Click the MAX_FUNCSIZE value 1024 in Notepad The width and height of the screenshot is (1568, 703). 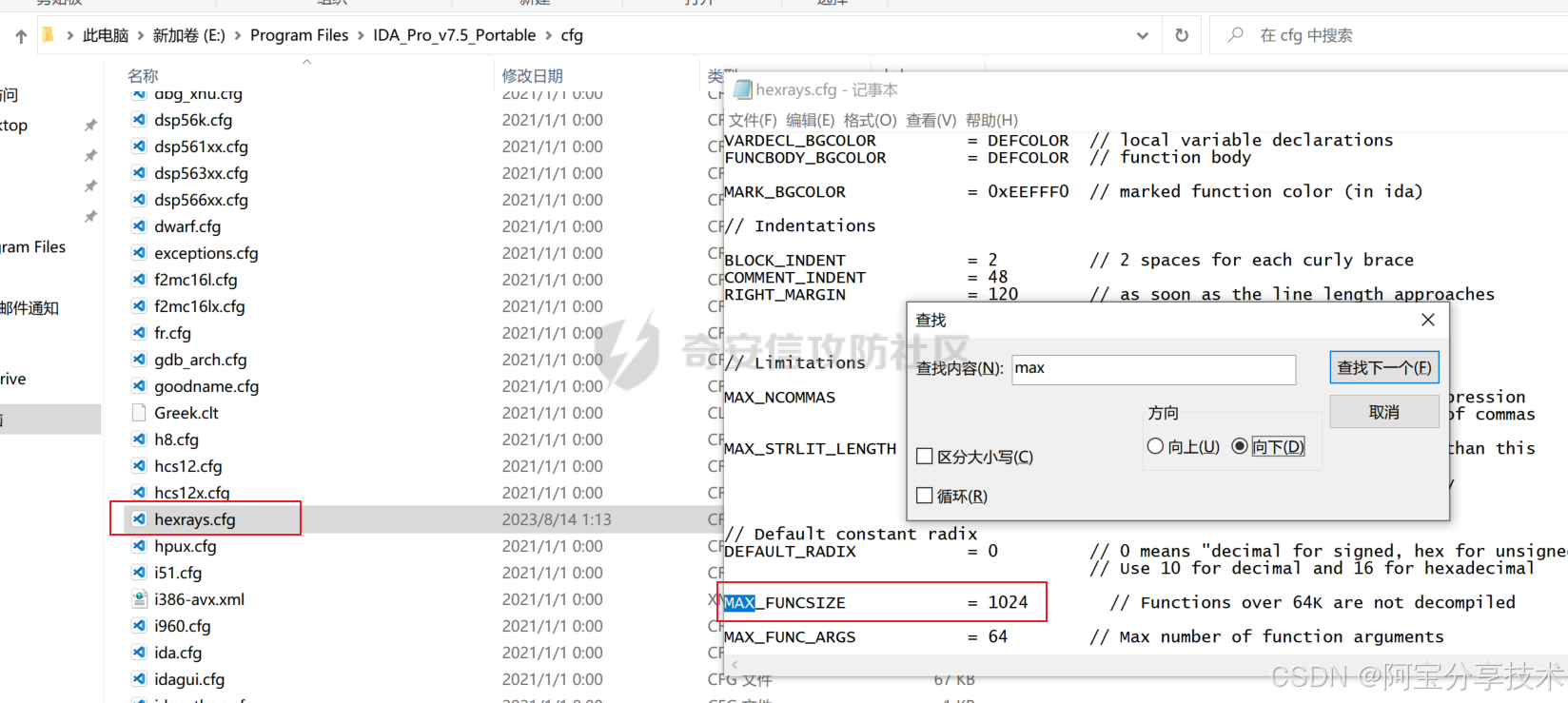pos(1008,602)
